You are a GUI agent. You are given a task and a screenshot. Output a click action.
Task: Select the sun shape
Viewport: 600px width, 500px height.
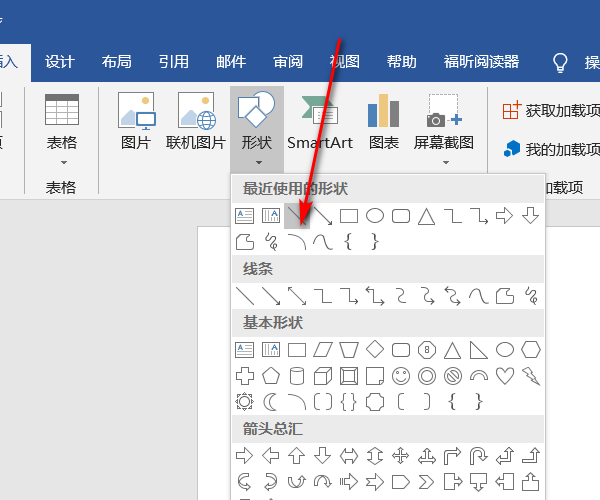(245, 402)
